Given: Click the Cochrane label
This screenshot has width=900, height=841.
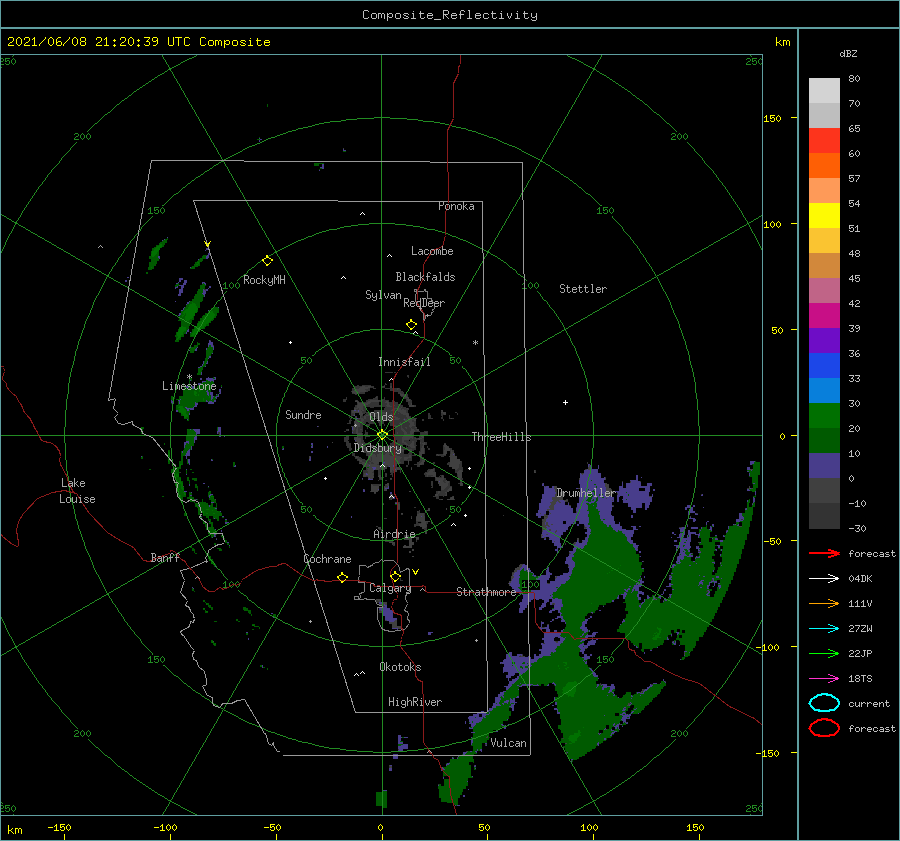Looking at the screenshot, I should pyautogui.click(x=327, y=559).
